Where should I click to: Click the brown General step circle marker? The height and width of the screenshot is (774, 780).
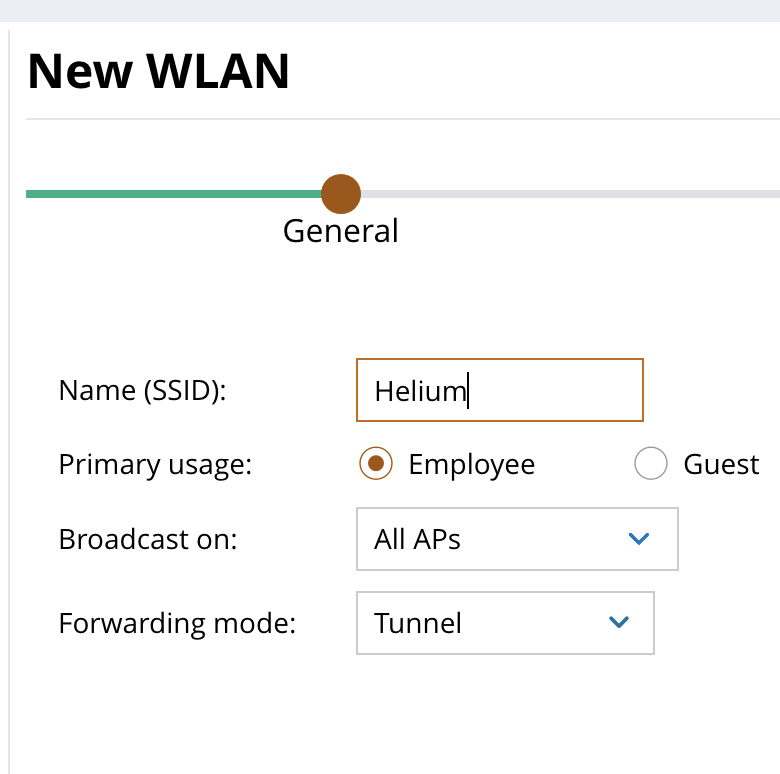click(x=341, y=193)
